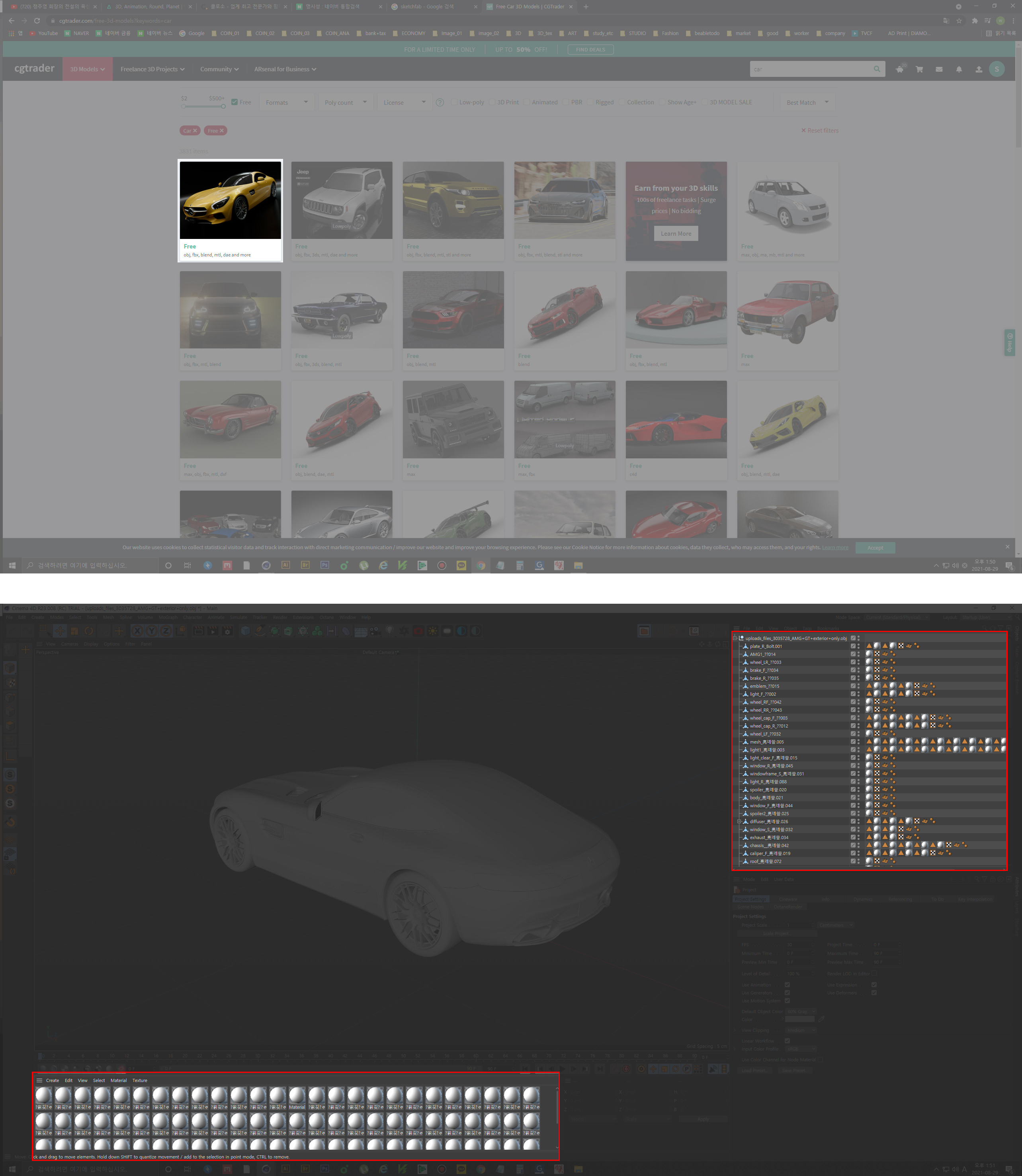Screen dimensions: 1022x1176
Task: Click the Reset filters link
Action: tap(819, 131)
